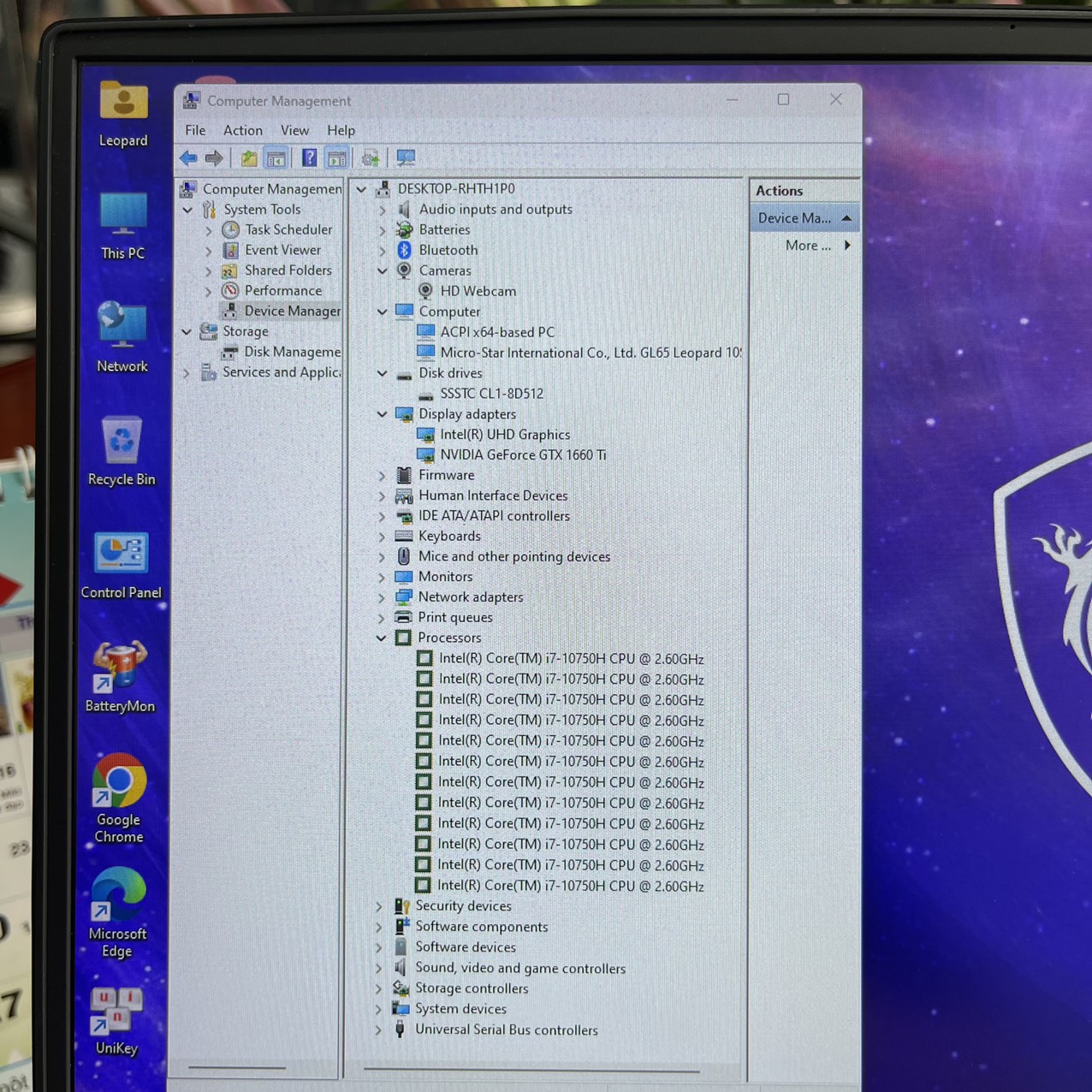Select the ACPI x64-based PC entry
1092x1092 pixels.
497,332
